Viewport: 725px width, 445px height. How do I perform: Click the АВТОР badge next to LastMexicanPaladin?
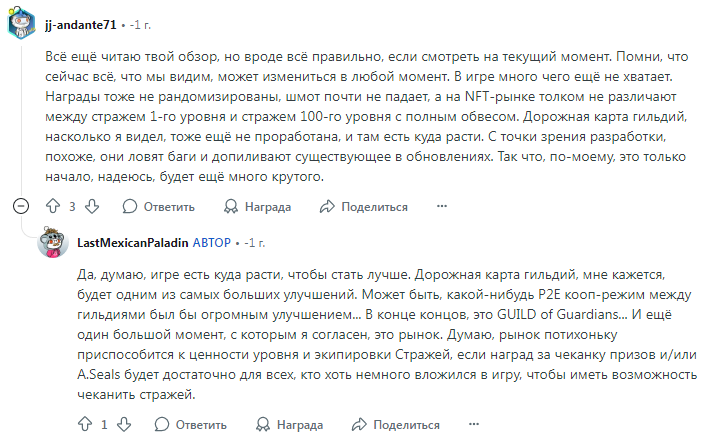(x=212, y=242)
